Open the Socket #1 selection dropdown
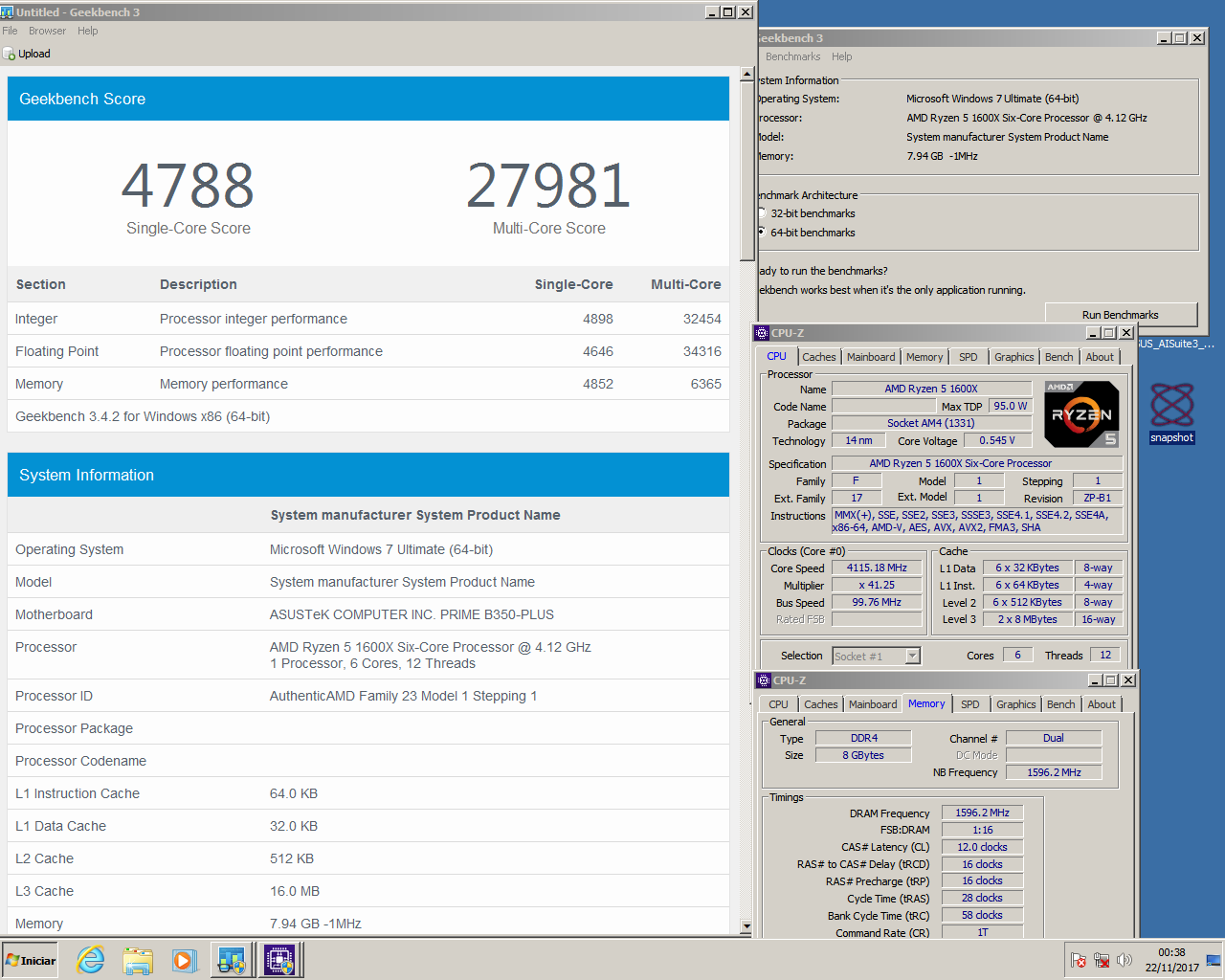Screen dimensions: 1225x980 point(912,656)
